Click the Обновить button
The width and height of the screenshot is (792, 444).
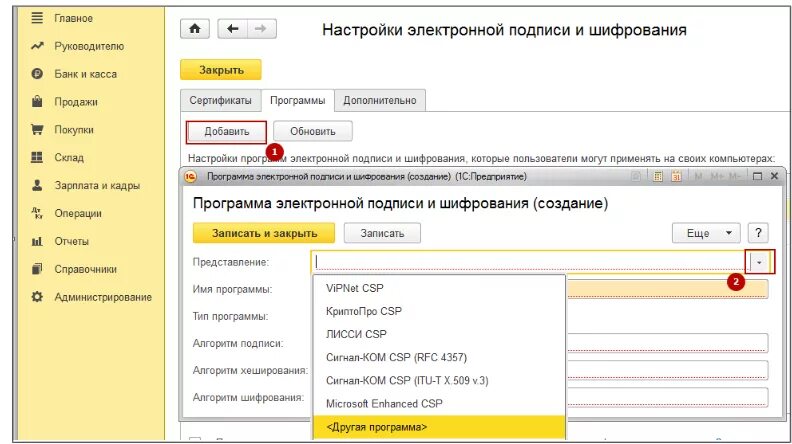tap(313, 131)
